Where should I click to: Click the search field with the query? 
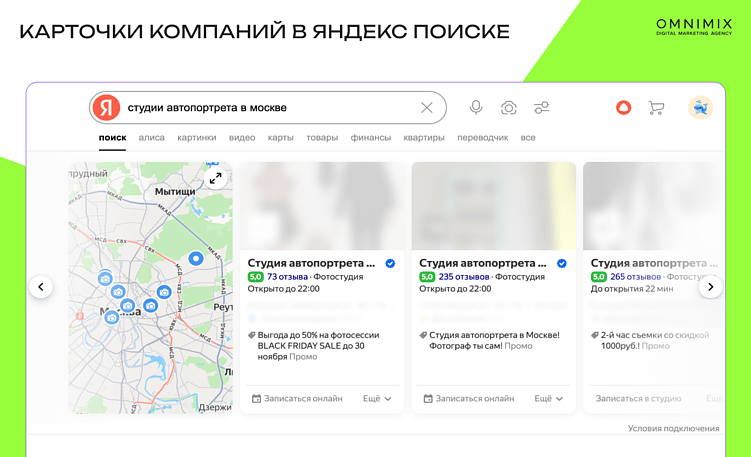point(268,107)
